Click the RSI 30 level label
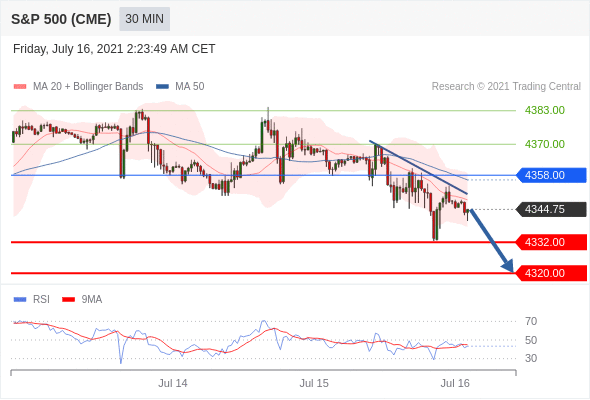The image size is (590, 400). 531,358
